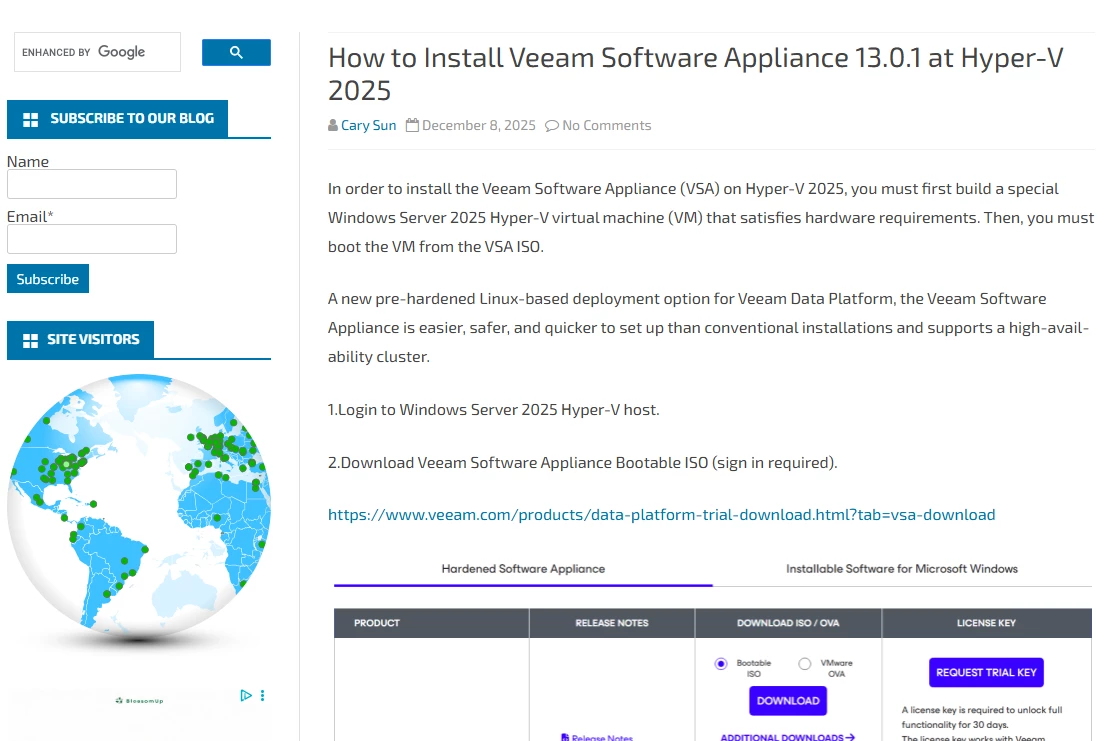The width and height of the screenshot is (1109, 741).
Task: Open the No Comments link
Action: click(x=607, y=125)
